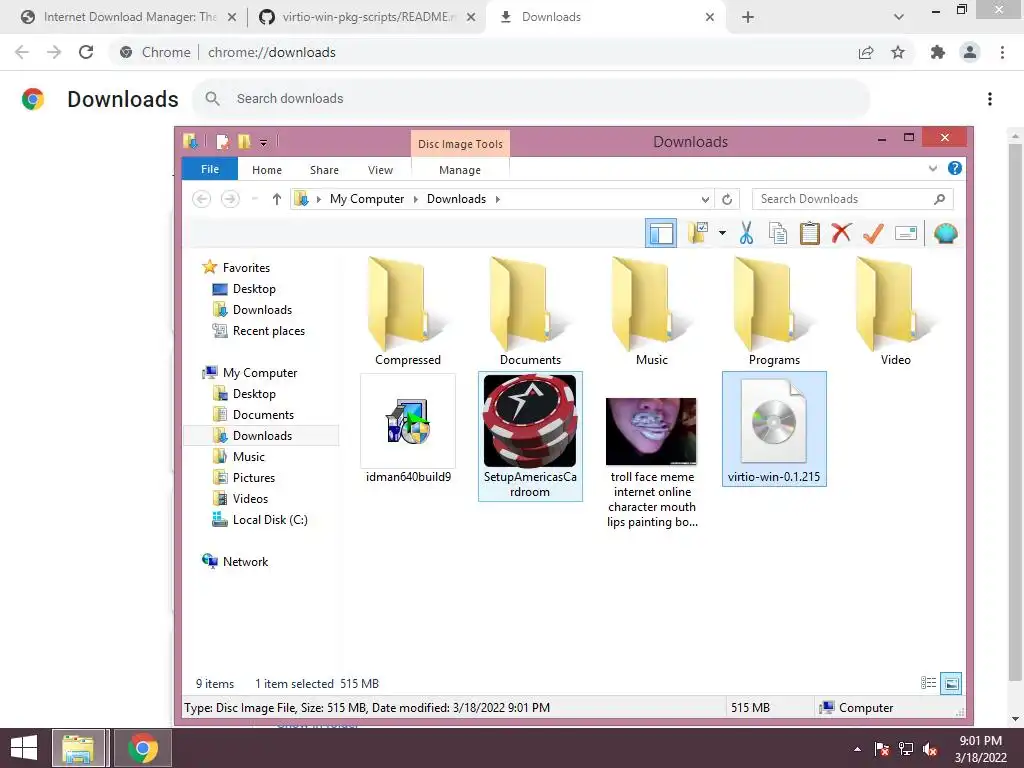Click the Rename toolbar icon
1024x768 pixels.
906,233
